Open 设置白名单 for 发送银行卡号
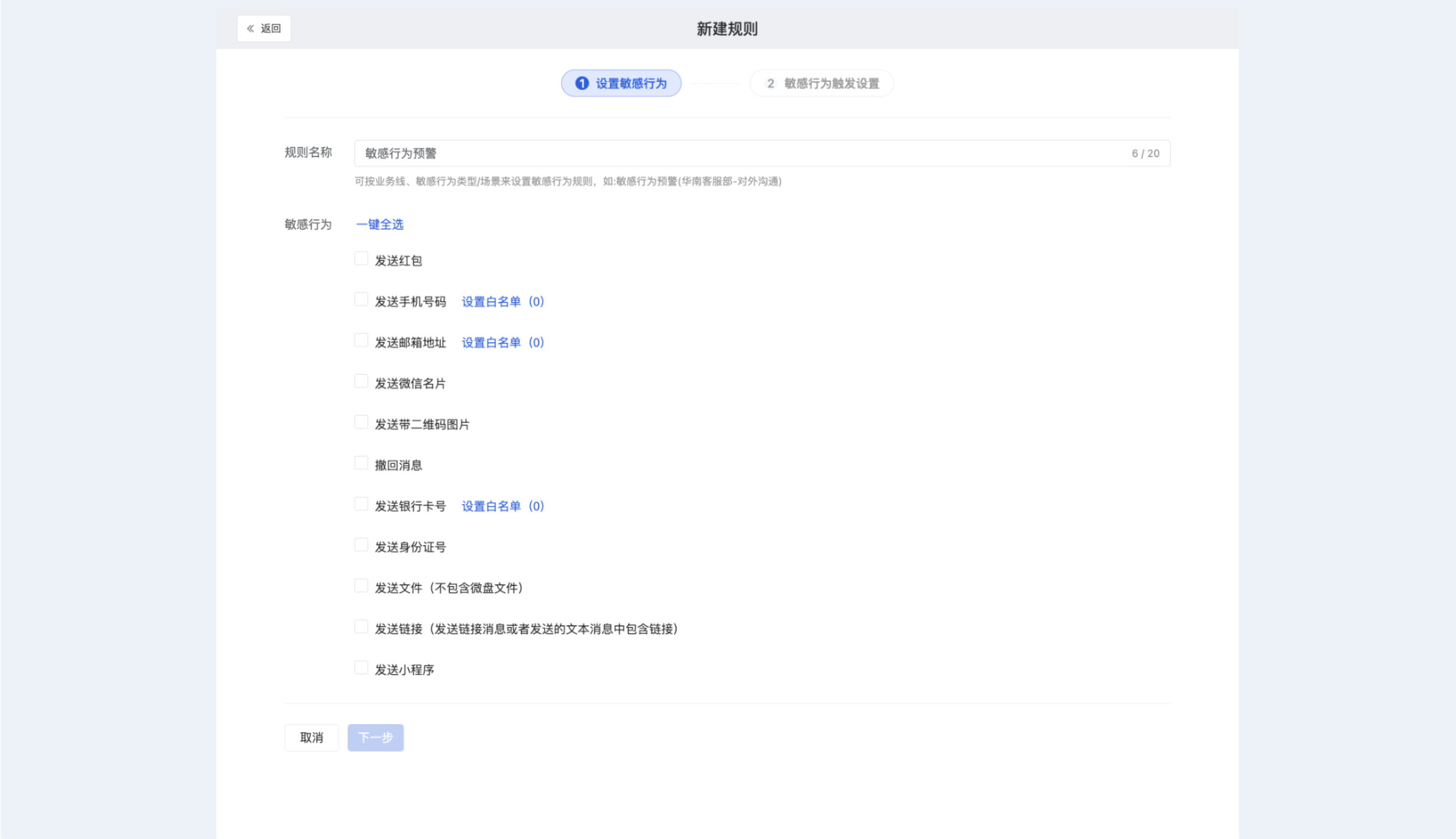Image resolution: width=1456 pixels, height=839 pixels. pyautogui.click(x=503, y=506)
